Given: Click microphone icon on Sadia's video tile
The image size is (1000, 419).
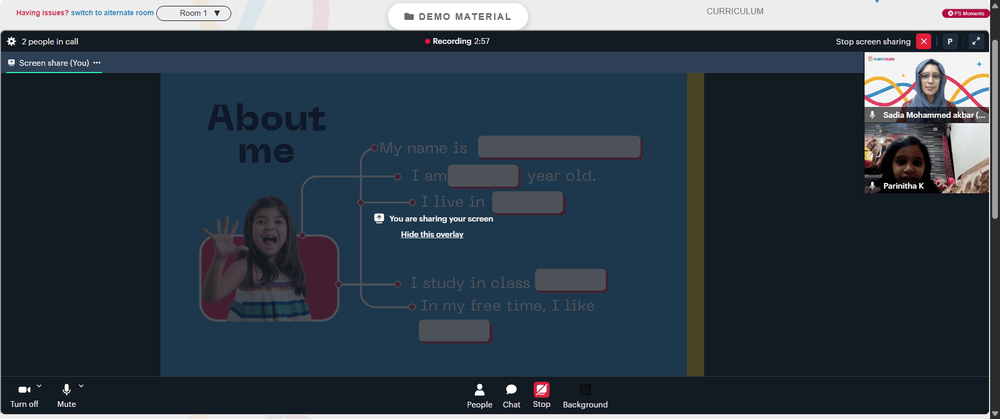Looking at the screenshot, I should pyautogui.click(x=873, y=115).
